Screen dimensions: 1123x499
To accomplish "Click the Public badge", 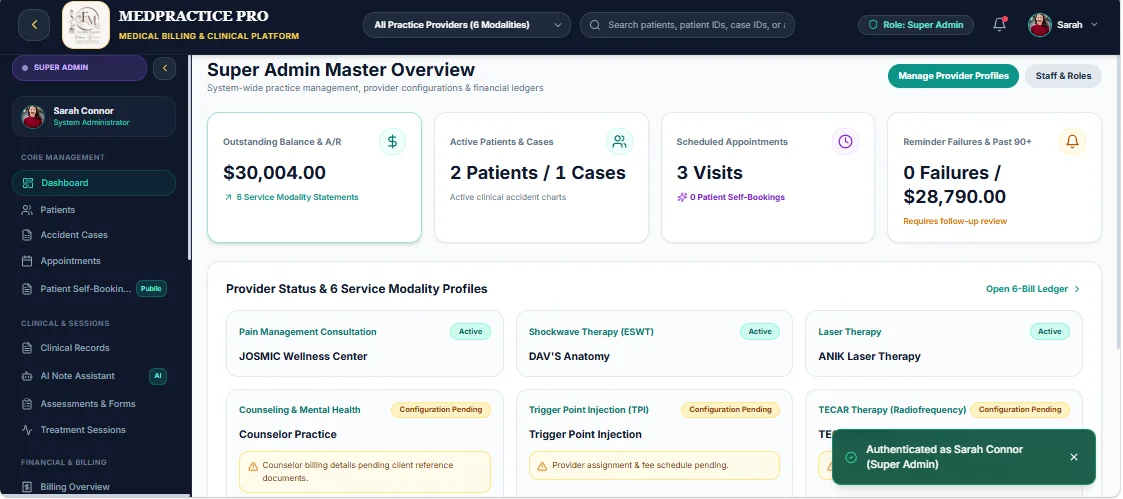I will coord(151,289).
